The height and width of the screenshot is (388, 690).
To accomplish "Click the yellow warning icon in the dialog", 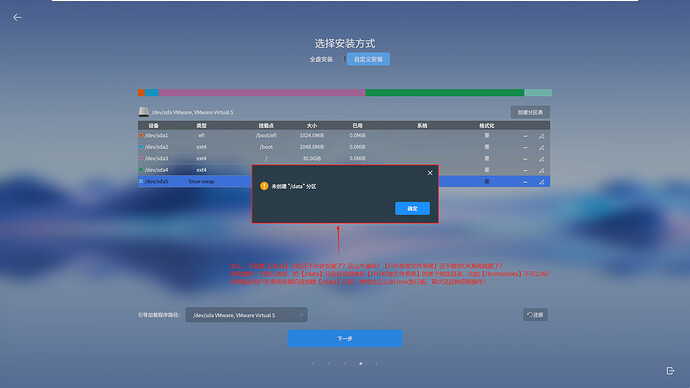I will (264, 186).
